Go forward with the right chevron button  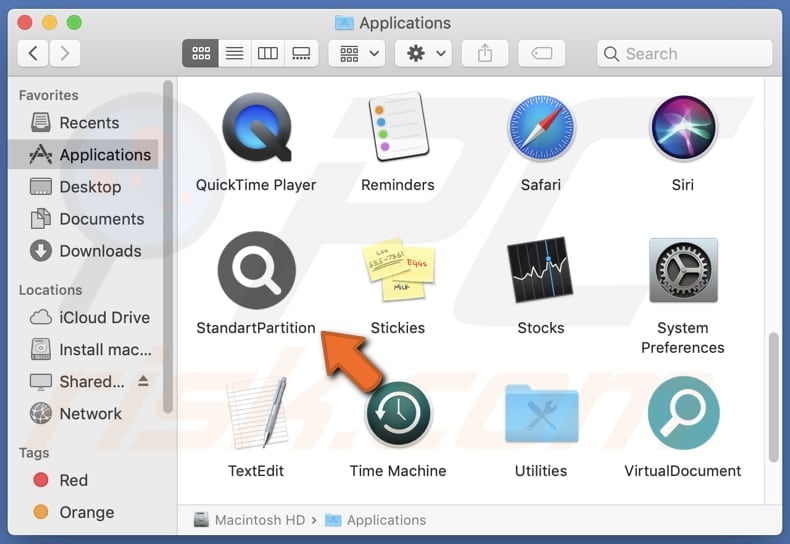(64, 53)
